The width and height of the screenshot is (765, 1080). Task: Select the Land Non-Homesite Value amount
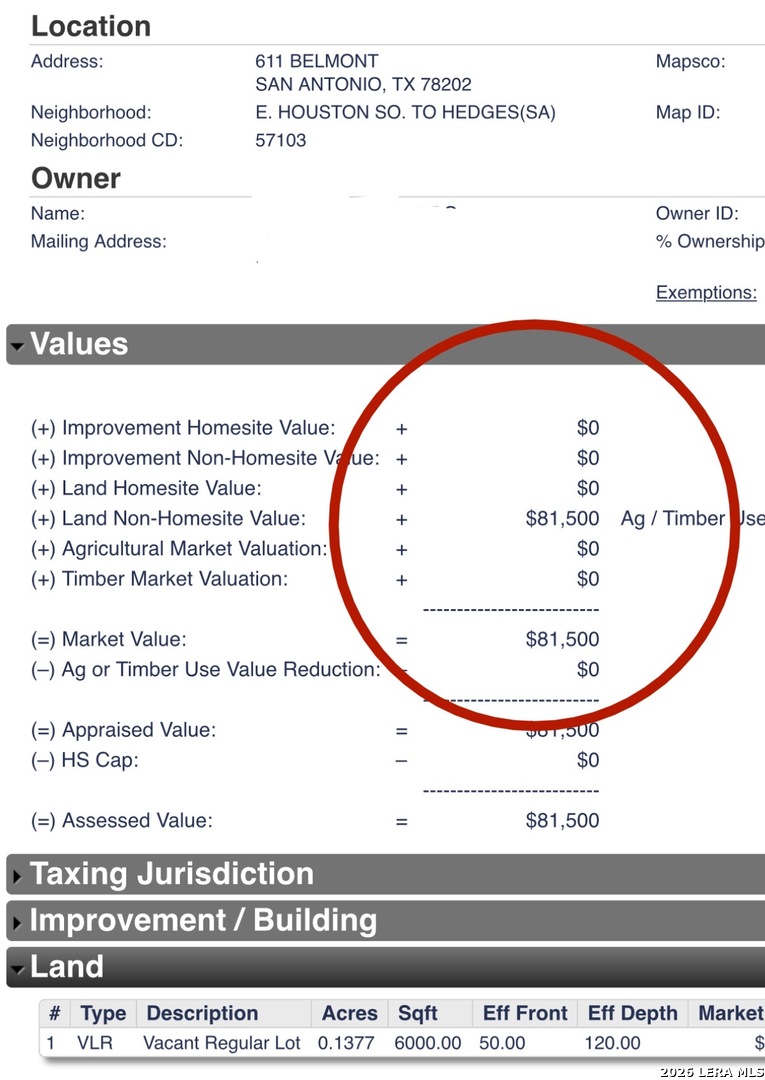coord(562,519)
